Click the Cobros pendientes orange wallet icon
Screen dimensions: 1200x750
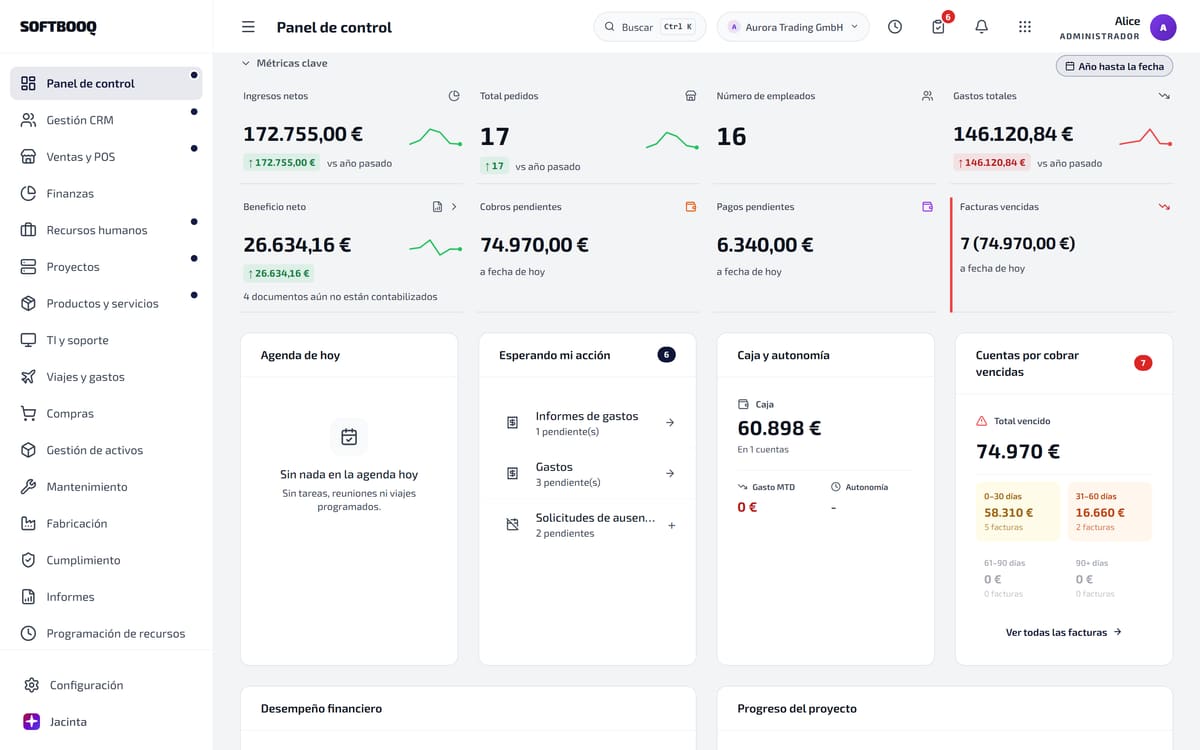pyautogui.click(x=690, y=207)
